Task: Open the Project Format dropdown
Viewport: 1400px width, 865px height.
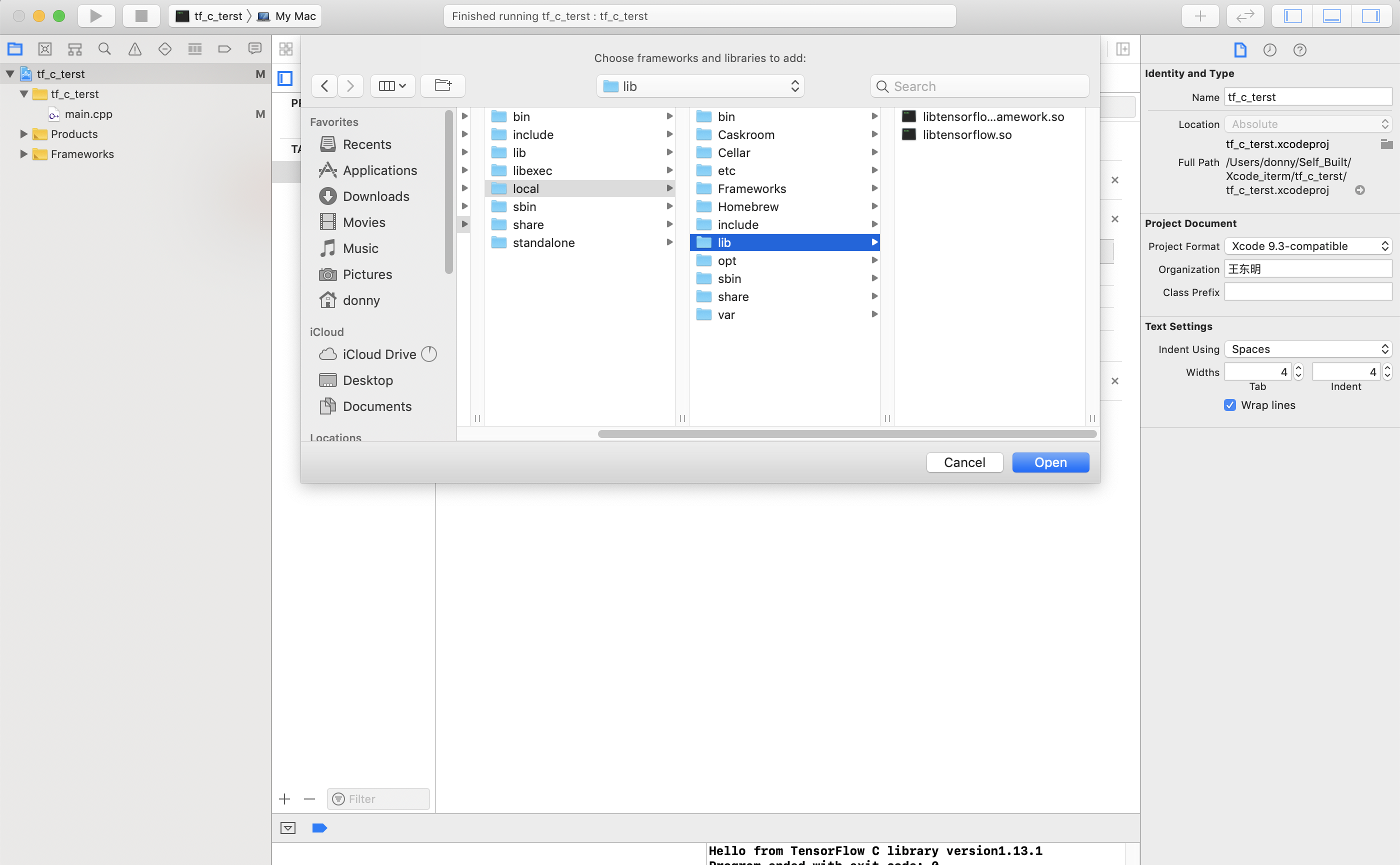Action: coord(1308,246)
